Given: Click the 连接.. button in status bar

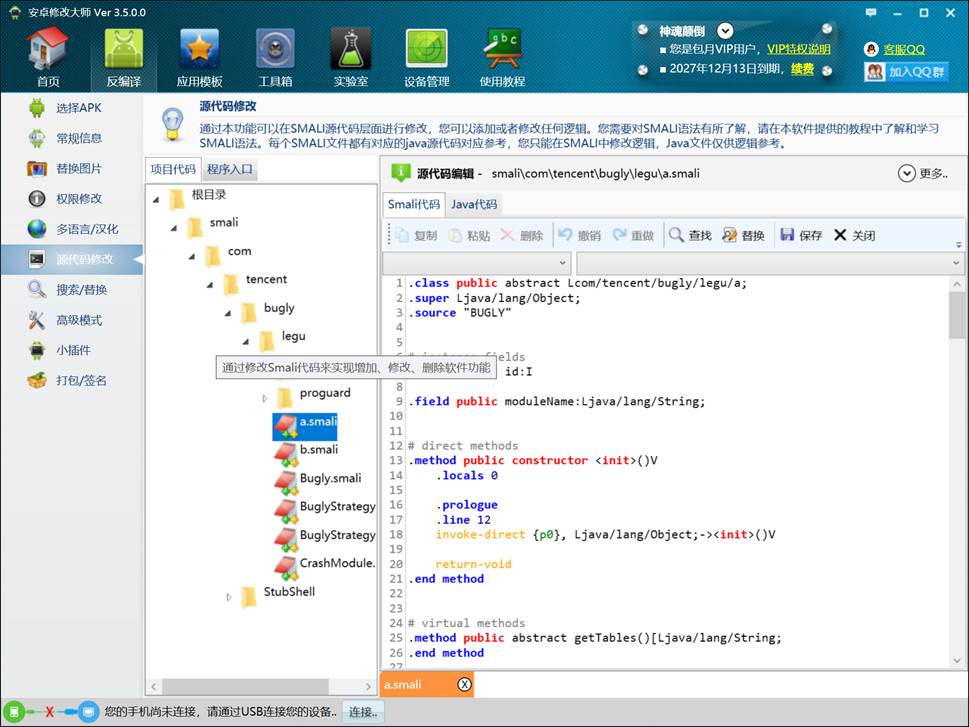Looking at the screenshot, I should point(363,712).
